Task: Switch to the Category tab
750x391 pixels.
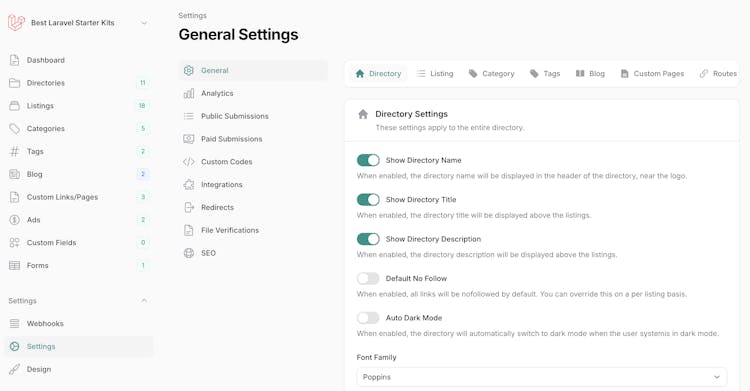Action: (x=491, y=74)
